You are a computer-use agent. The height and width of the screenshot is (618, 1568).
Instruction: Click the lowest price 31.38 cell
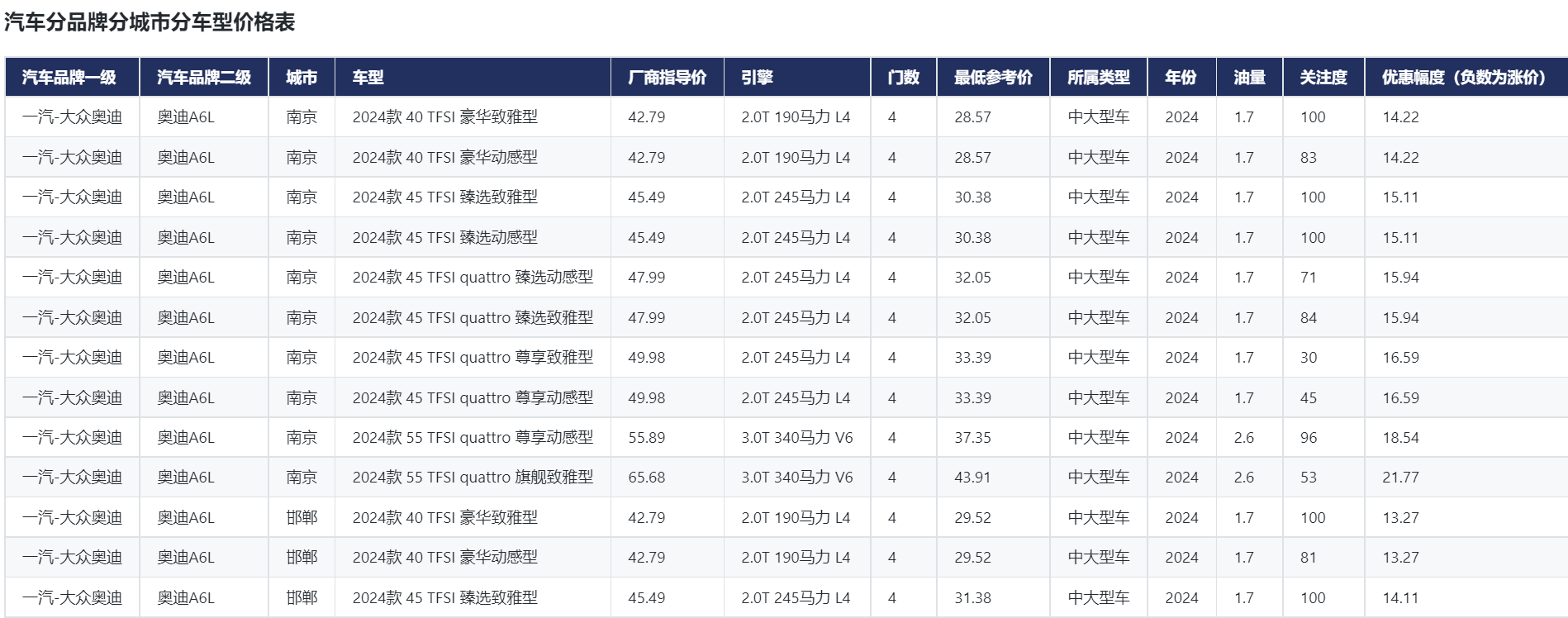[x=993, y=597]
